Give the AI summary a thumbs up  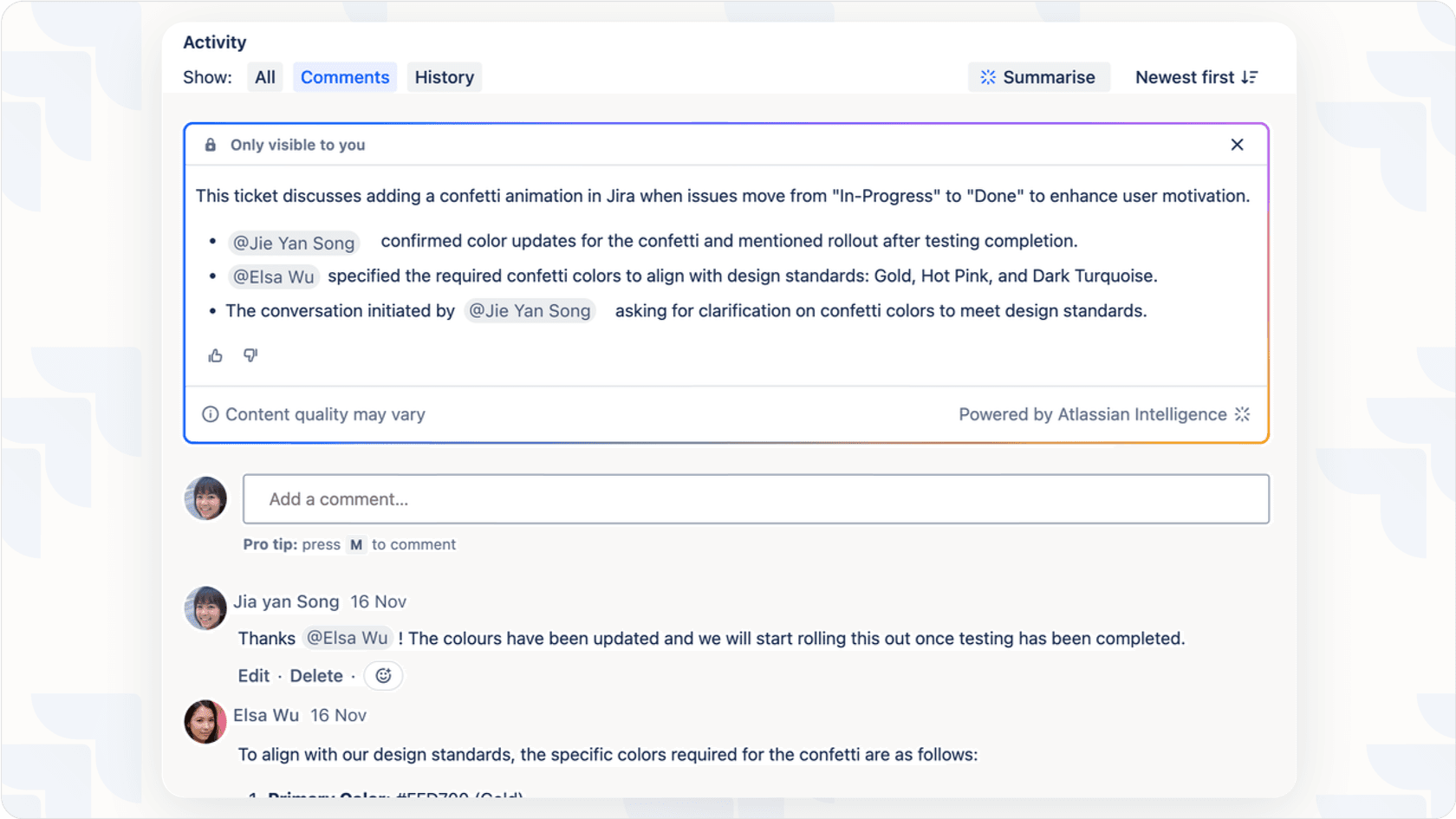pos(215,355)
